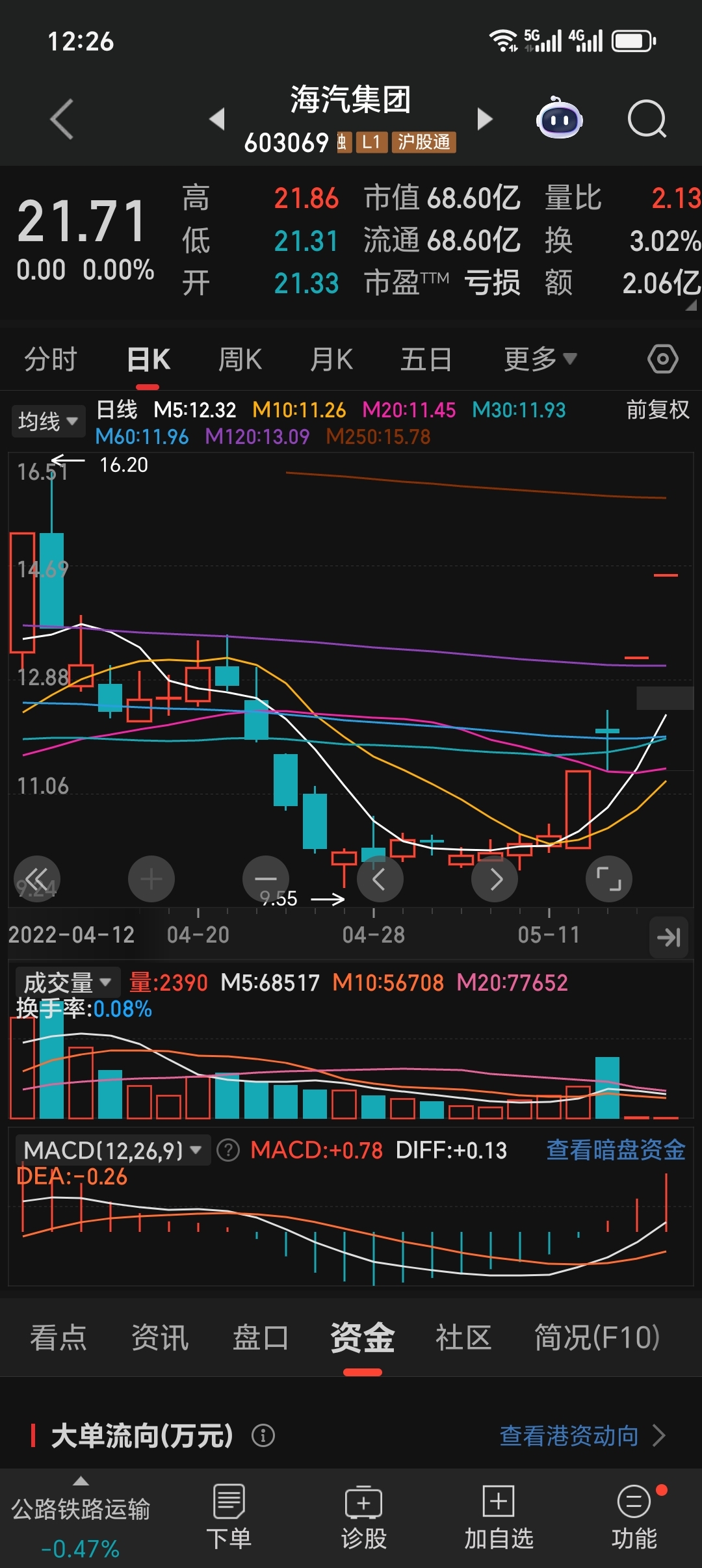702x1568 pixels.
Task: Switch to previous stock with left triangle
Action: [x=217, y=118]
